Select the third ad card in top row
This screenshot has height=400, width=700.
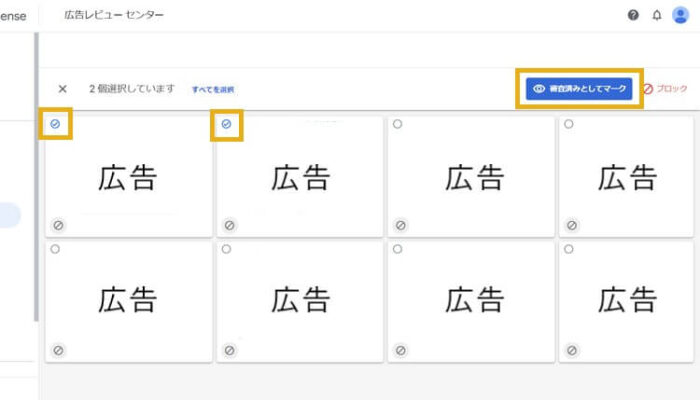point(397,124)
